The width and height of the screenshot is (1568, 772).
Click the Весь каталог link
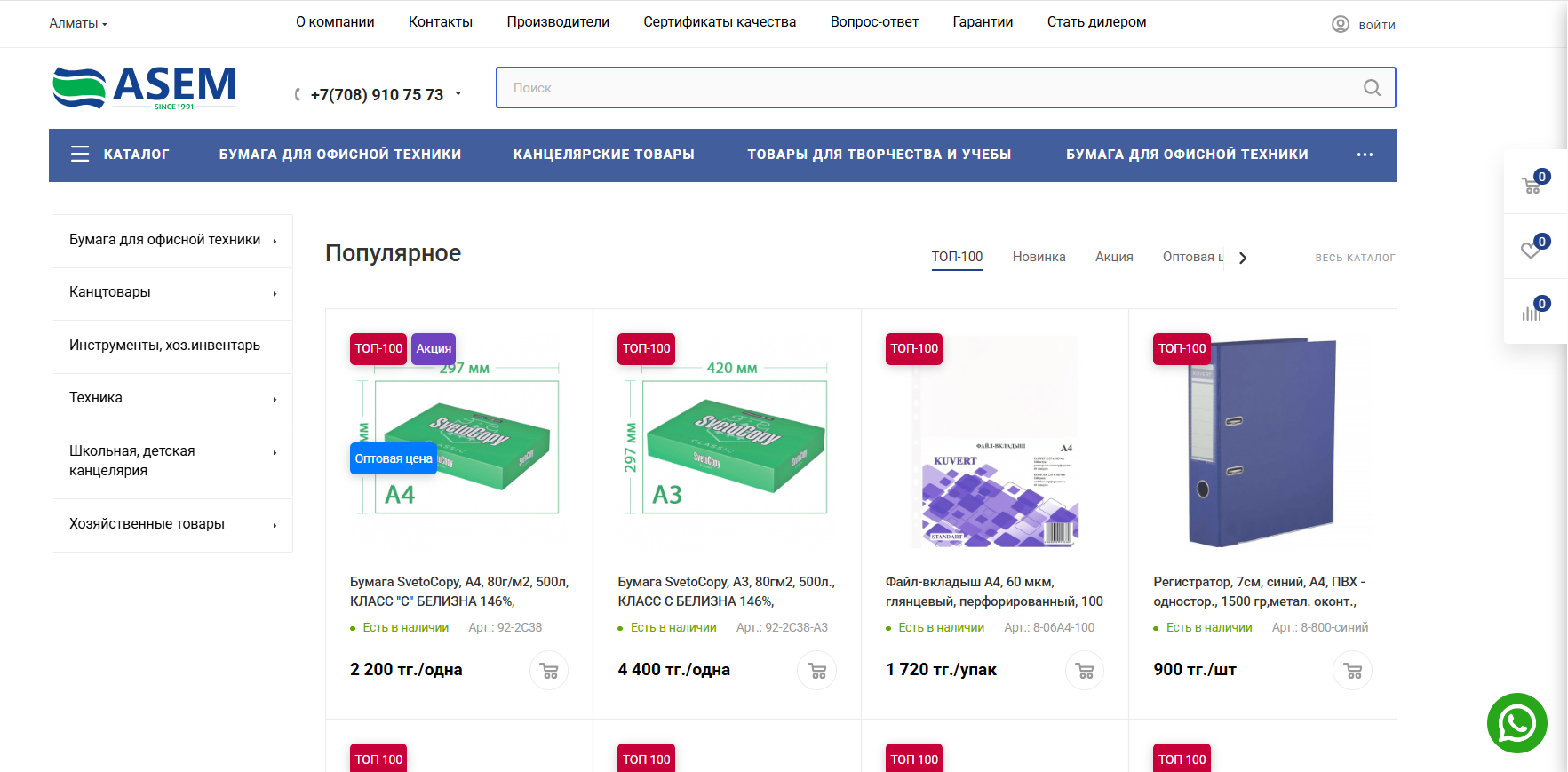click(1355, 258)
